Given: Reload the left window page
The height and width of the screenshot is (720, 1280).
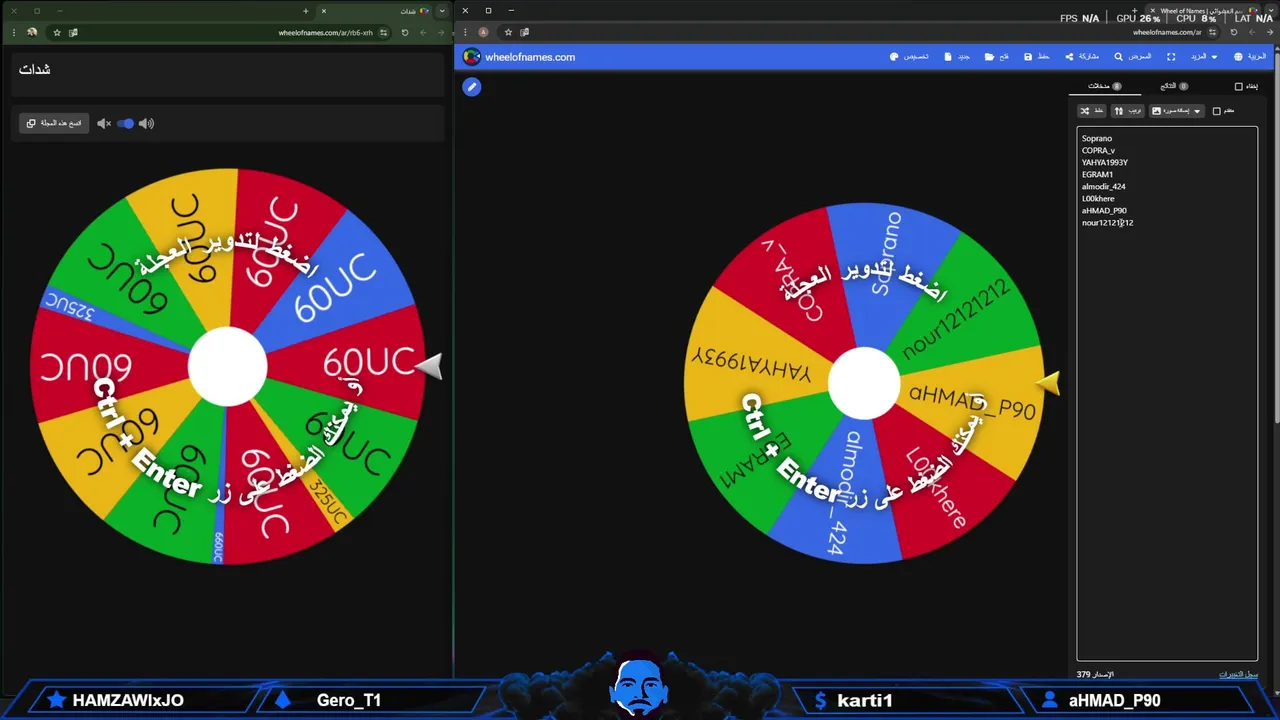Looking at the screenshot, I should [405, 32].
